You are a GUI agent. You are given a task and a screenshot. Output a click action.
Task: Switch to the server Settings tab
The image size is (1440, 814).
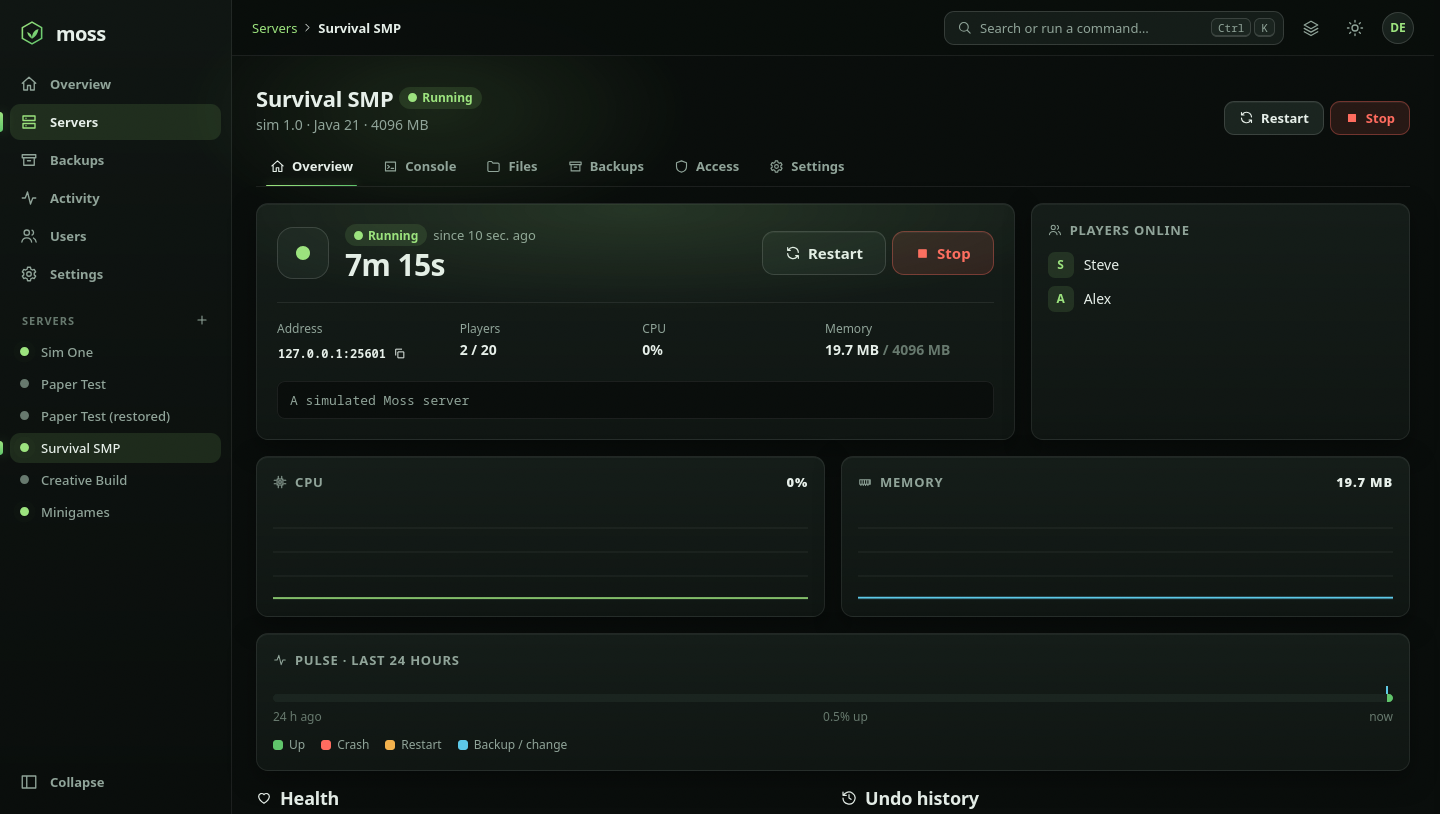[807, 166]
